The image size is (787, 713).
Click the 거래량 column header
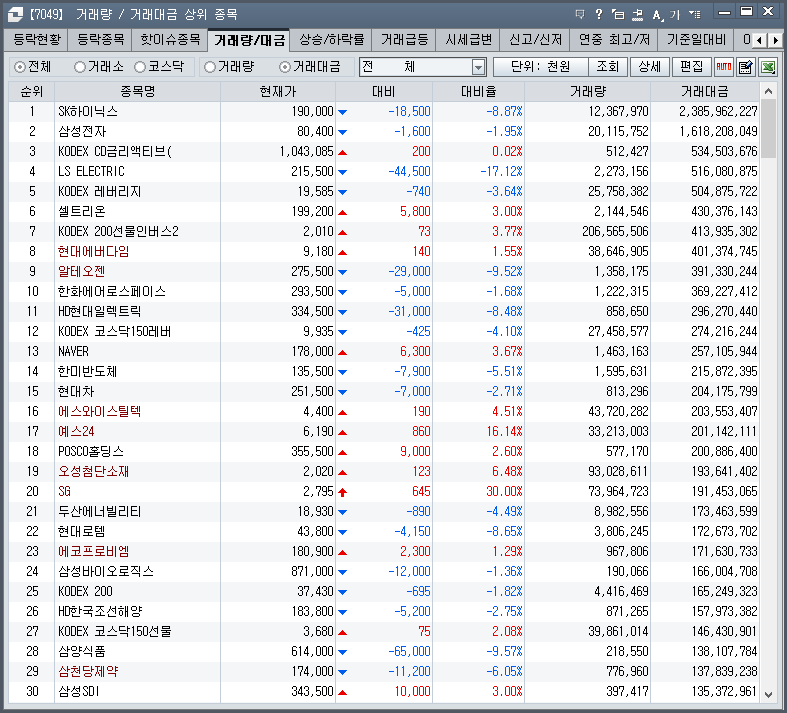(588, 92)
